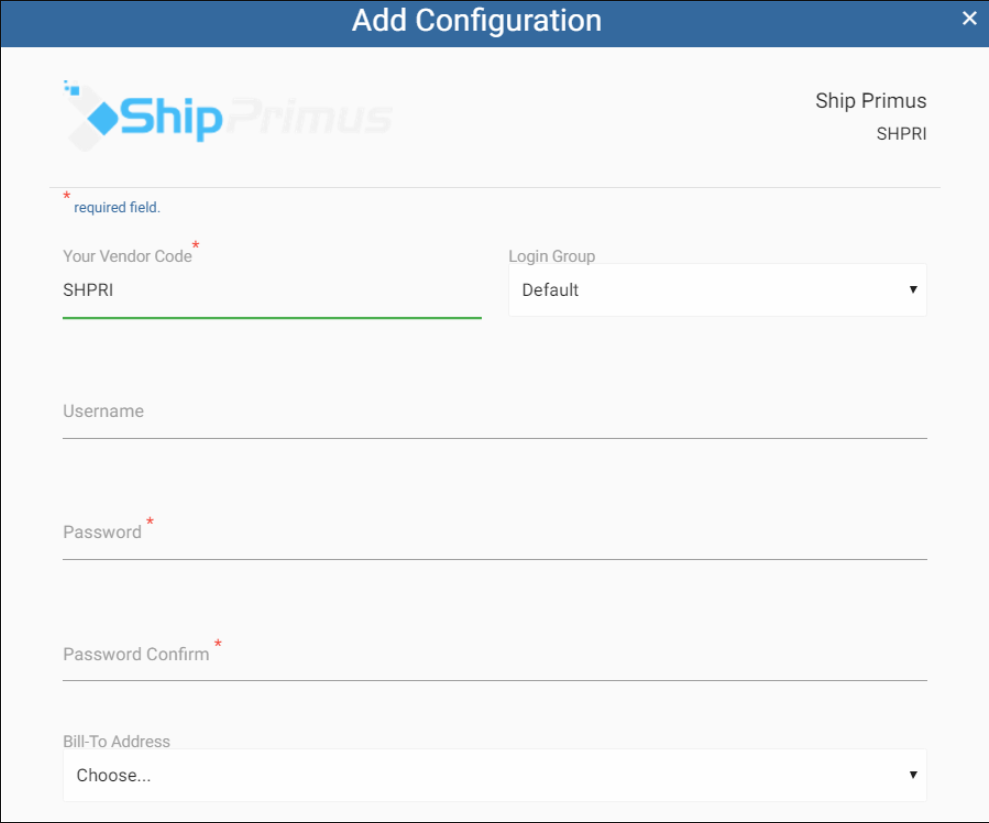This screenshot has height=823, width=989.
Task: Expand the Bill-To Address dropdown
Action: 494,775
